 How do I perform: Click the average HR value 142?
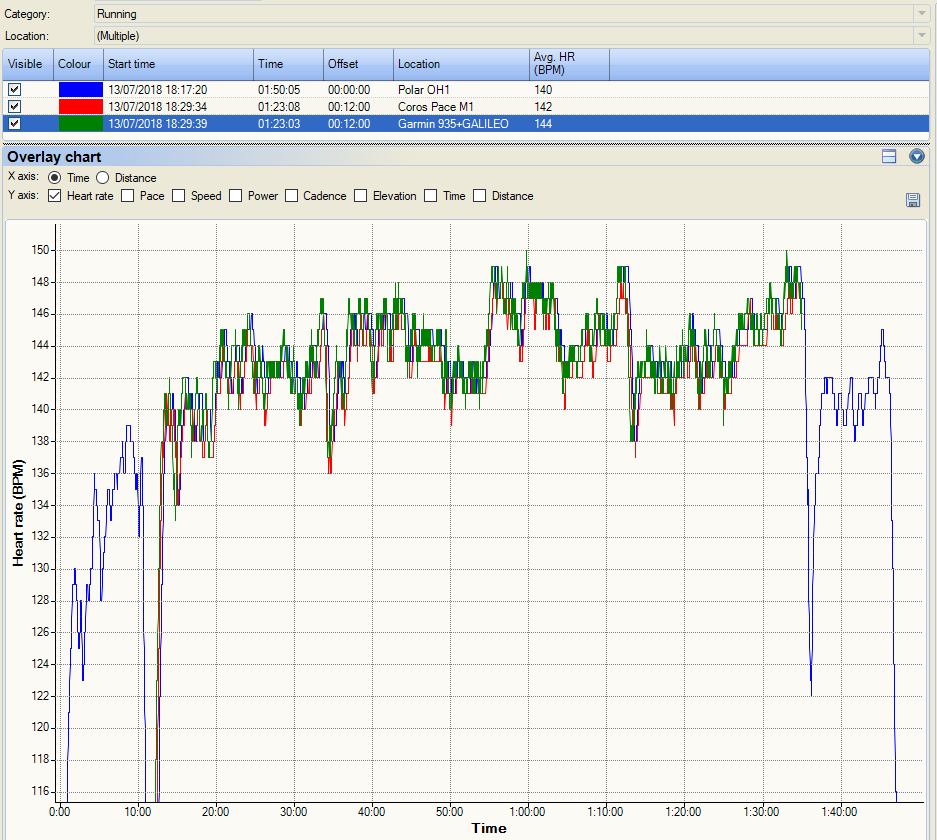pyautogui.click(x=543, y=106)
